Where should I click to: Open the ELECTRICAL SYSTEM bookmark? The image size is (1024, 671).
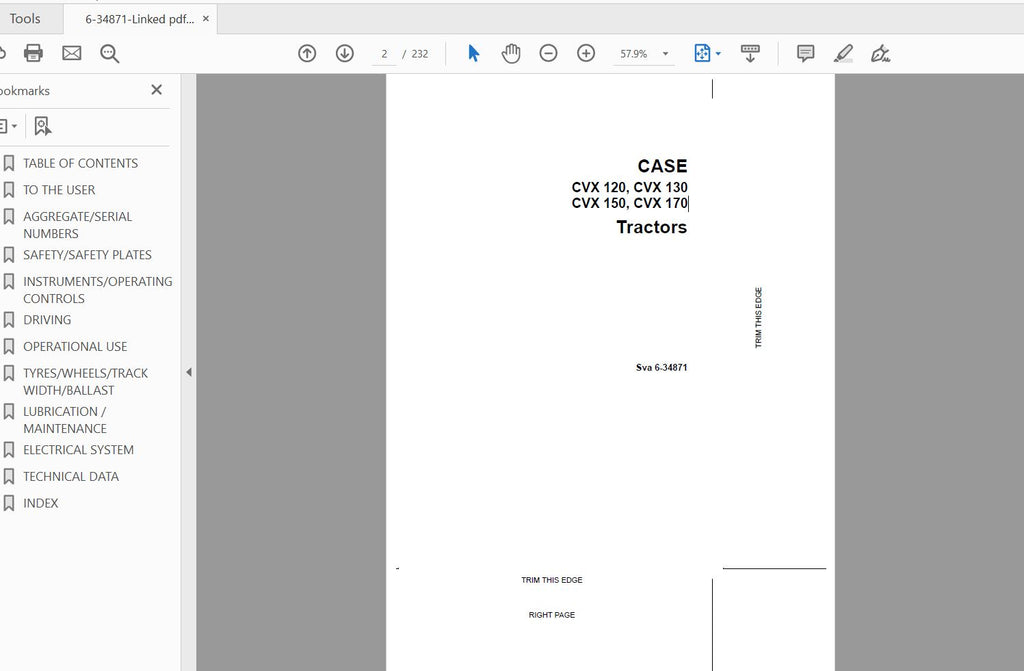point(78,450)
